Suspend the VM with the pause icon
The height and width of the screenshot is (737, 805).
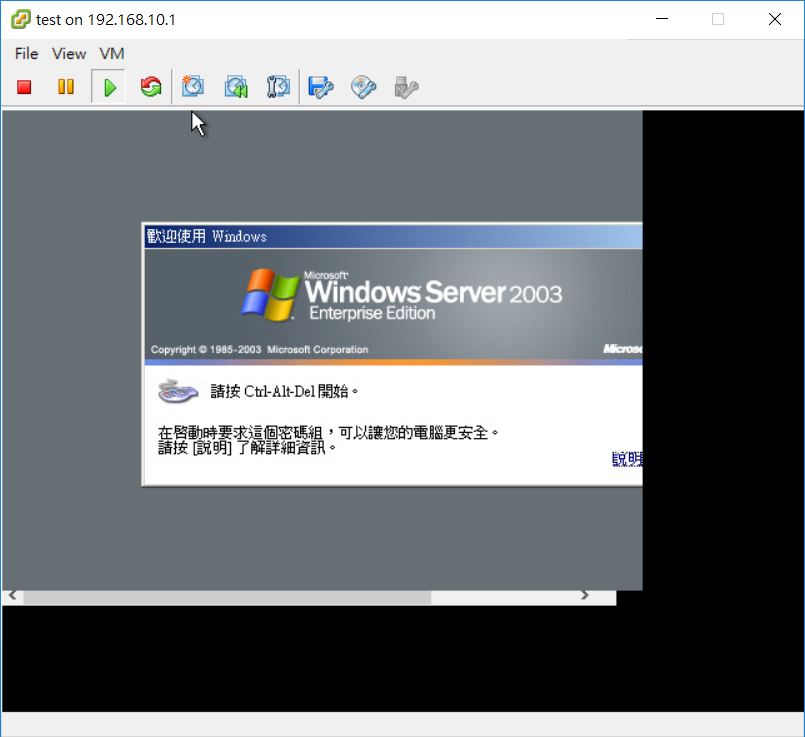pos(66,87)
